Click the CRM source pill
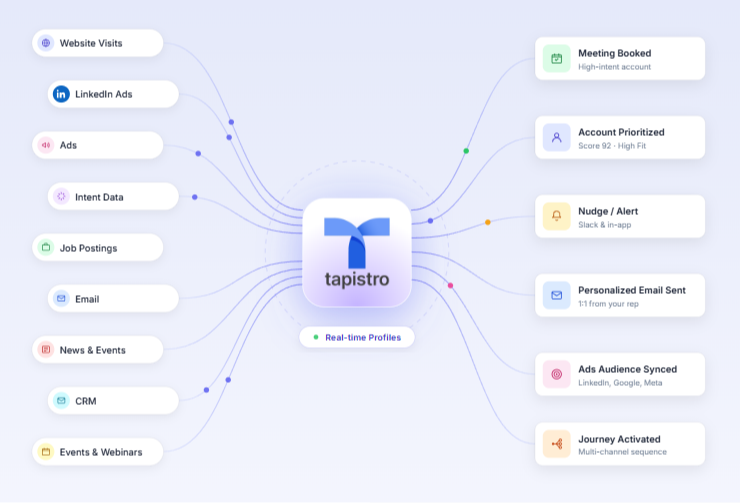 coord(113,401)
